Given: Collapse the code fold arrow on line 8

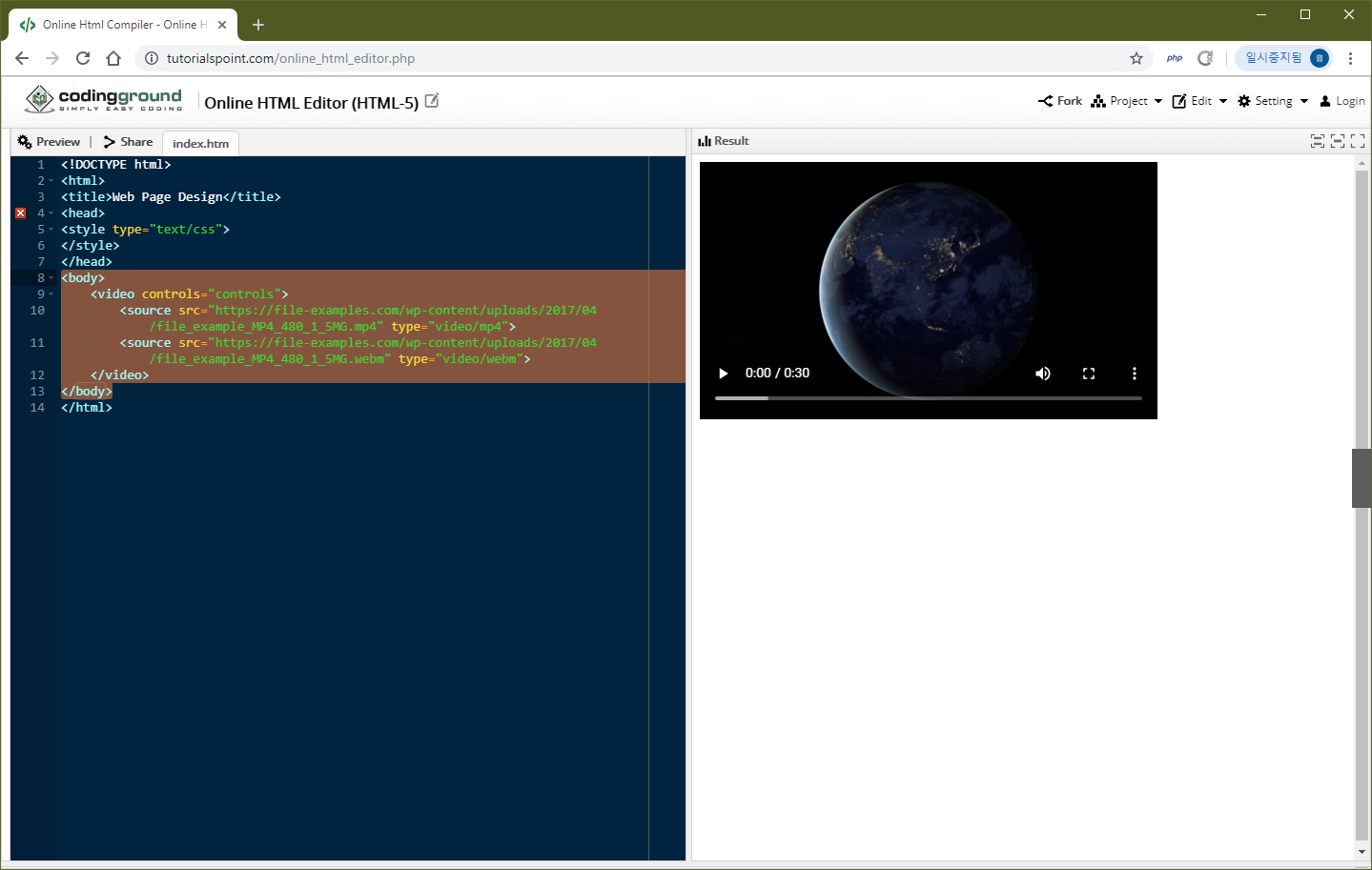Looking at the screenshot, I should 52,277.
